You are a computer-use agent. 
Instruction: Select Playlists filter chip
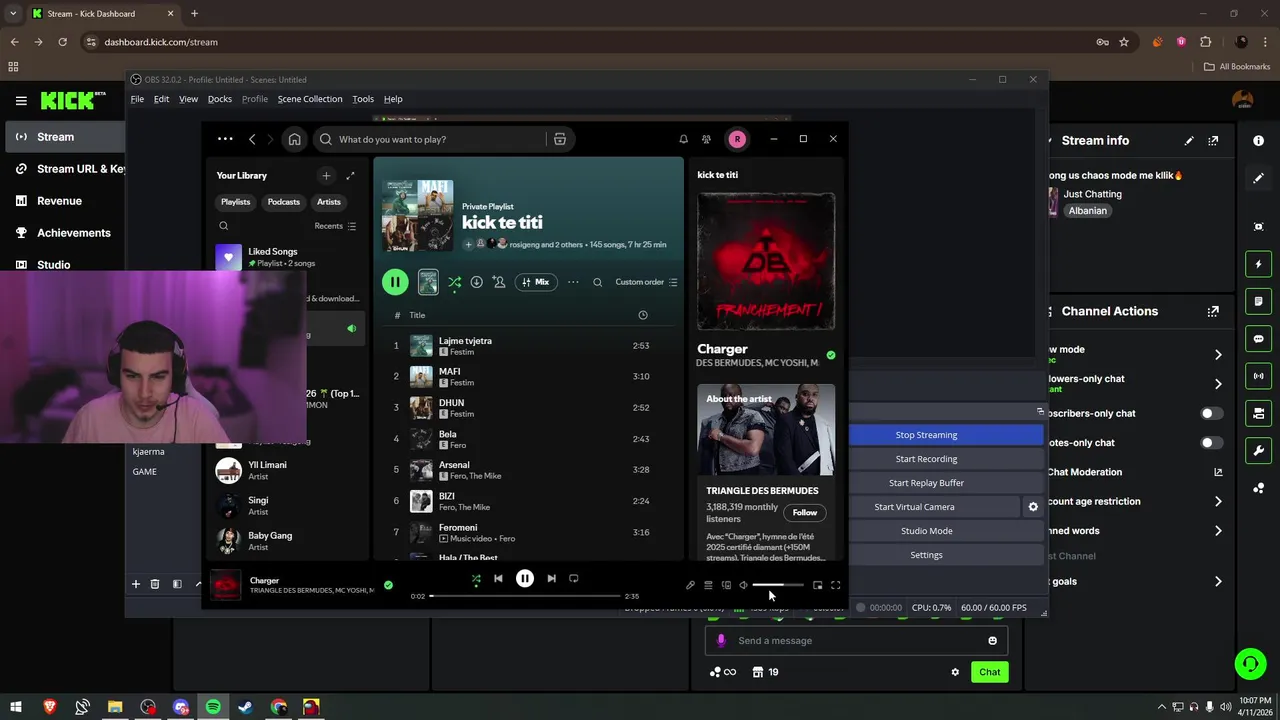236,202
